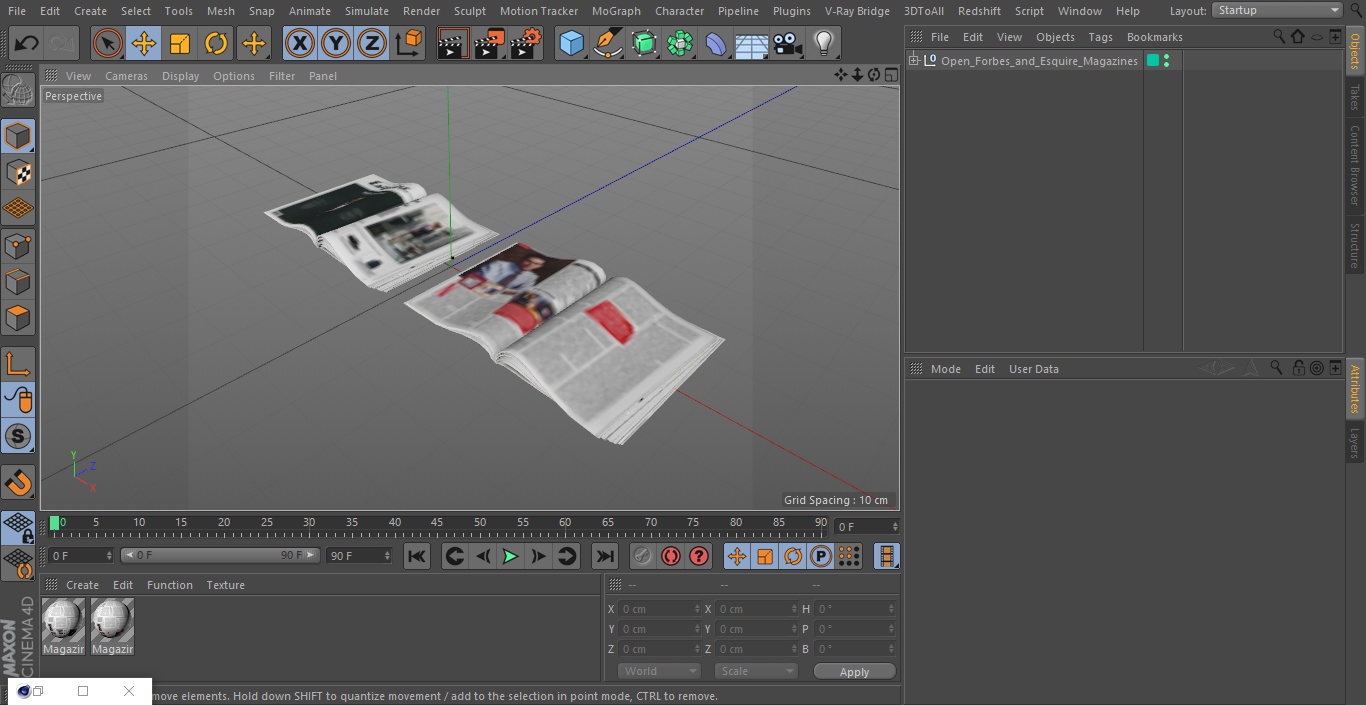
Task: Toggle X axis lock
Action: 300,43
